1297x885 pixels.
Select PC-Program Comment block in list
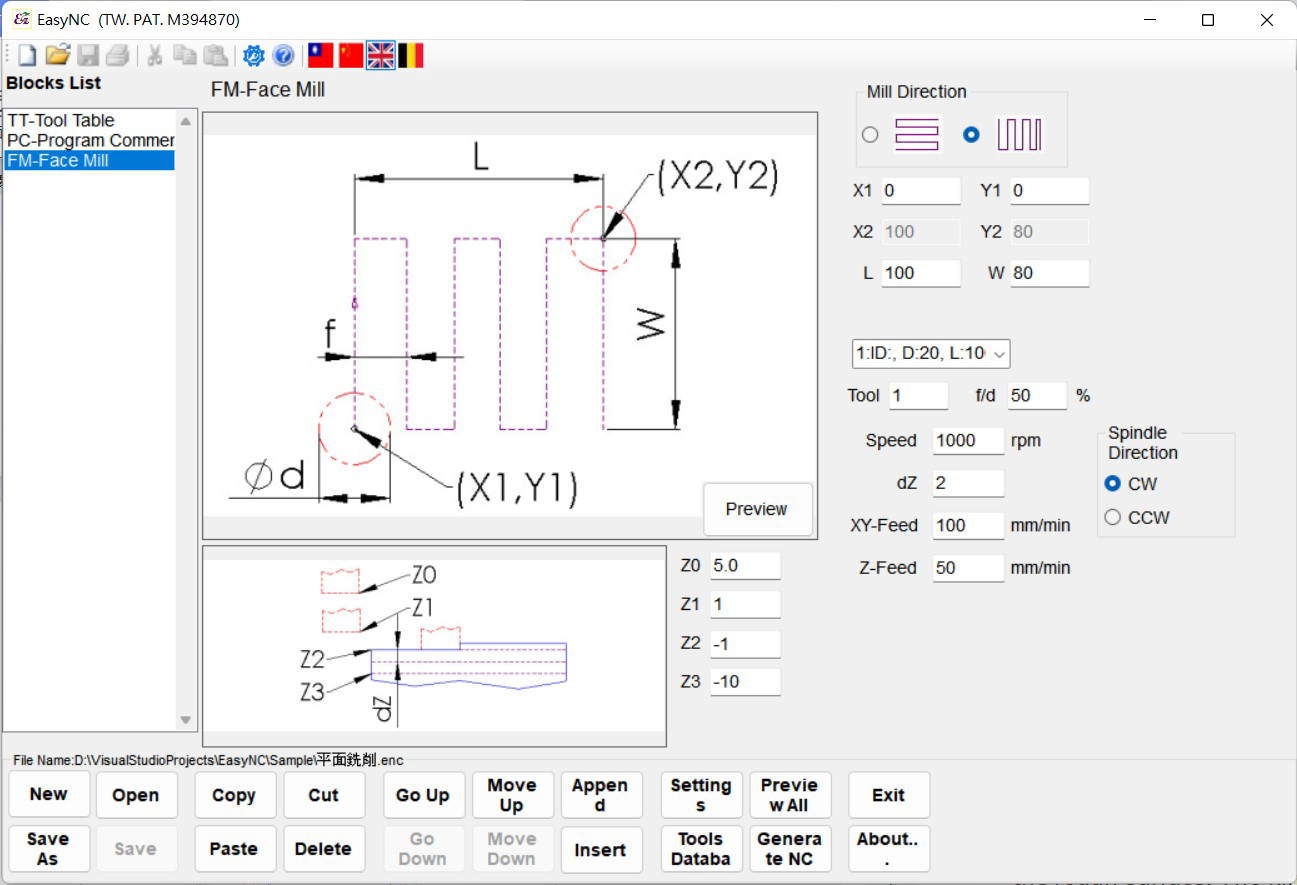(90, 140)
